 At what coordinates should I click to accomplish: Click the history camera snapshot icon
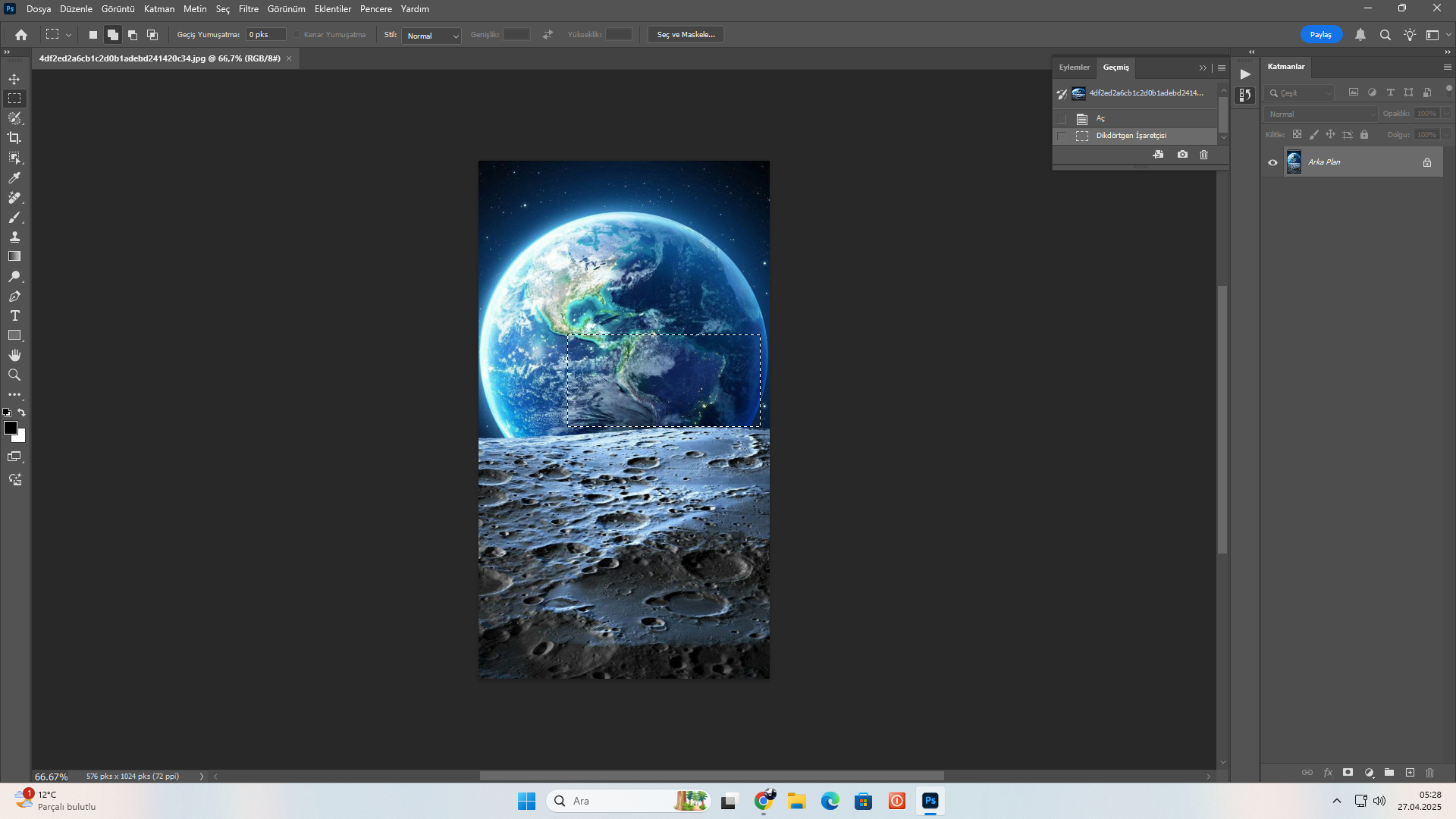pyautogui.click(x=1182, y=155)
